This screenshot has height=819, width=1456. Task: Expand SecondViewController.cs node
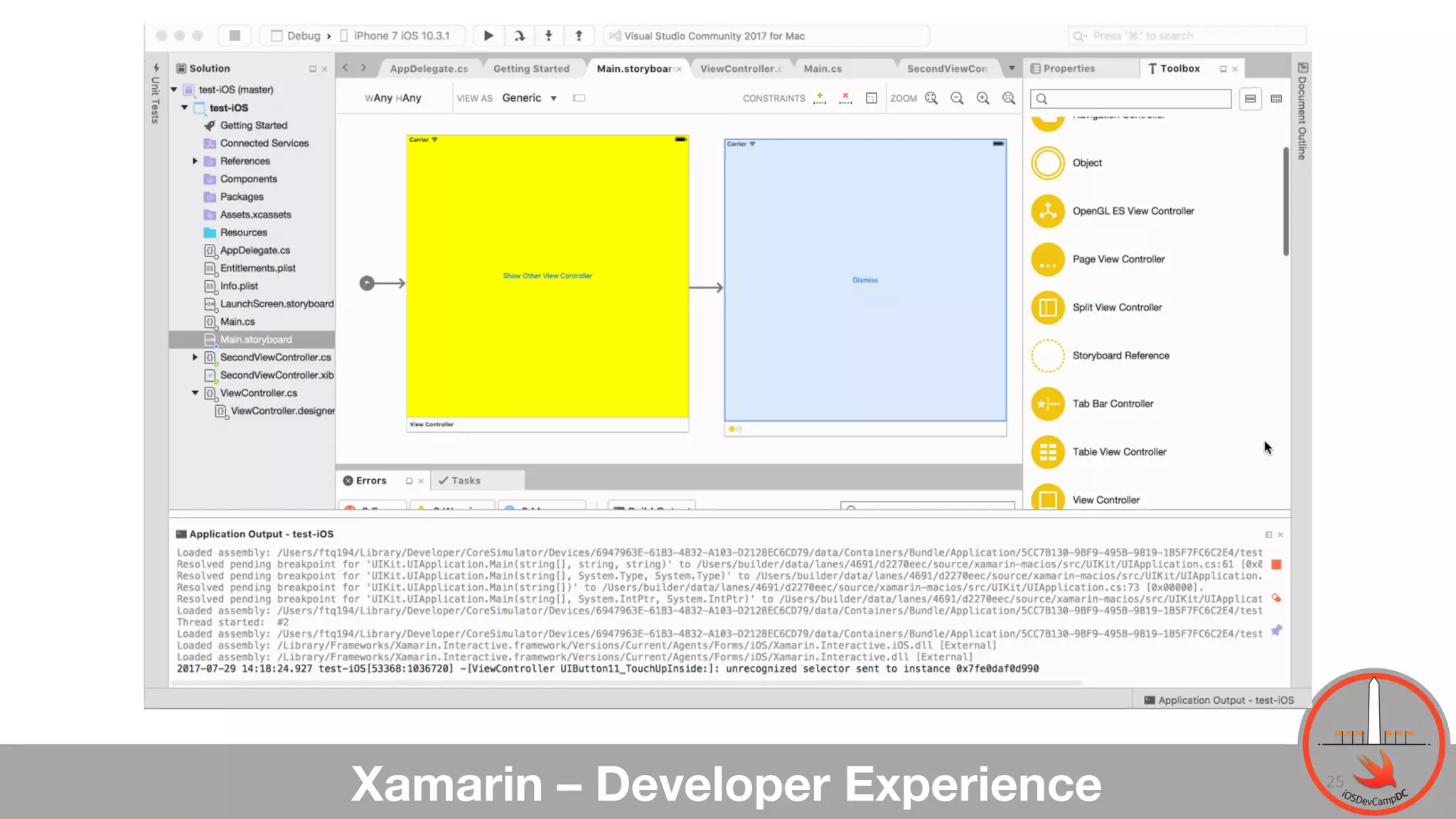[195, 357]
